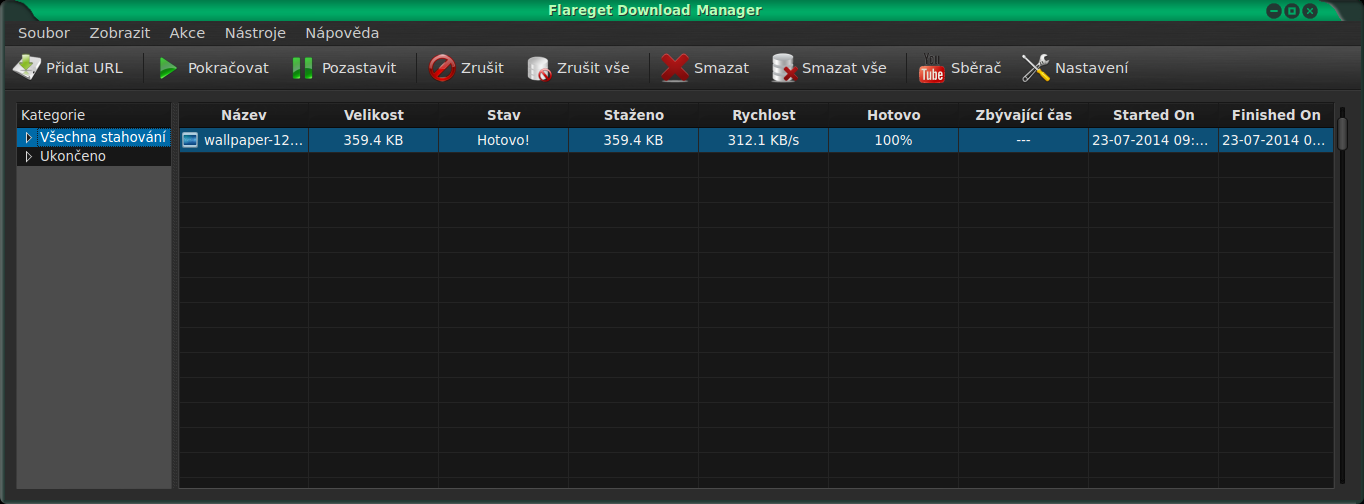Click the 312.1 KB/s speed cell
Screen dimensions: 1364x504
(764, 140)
